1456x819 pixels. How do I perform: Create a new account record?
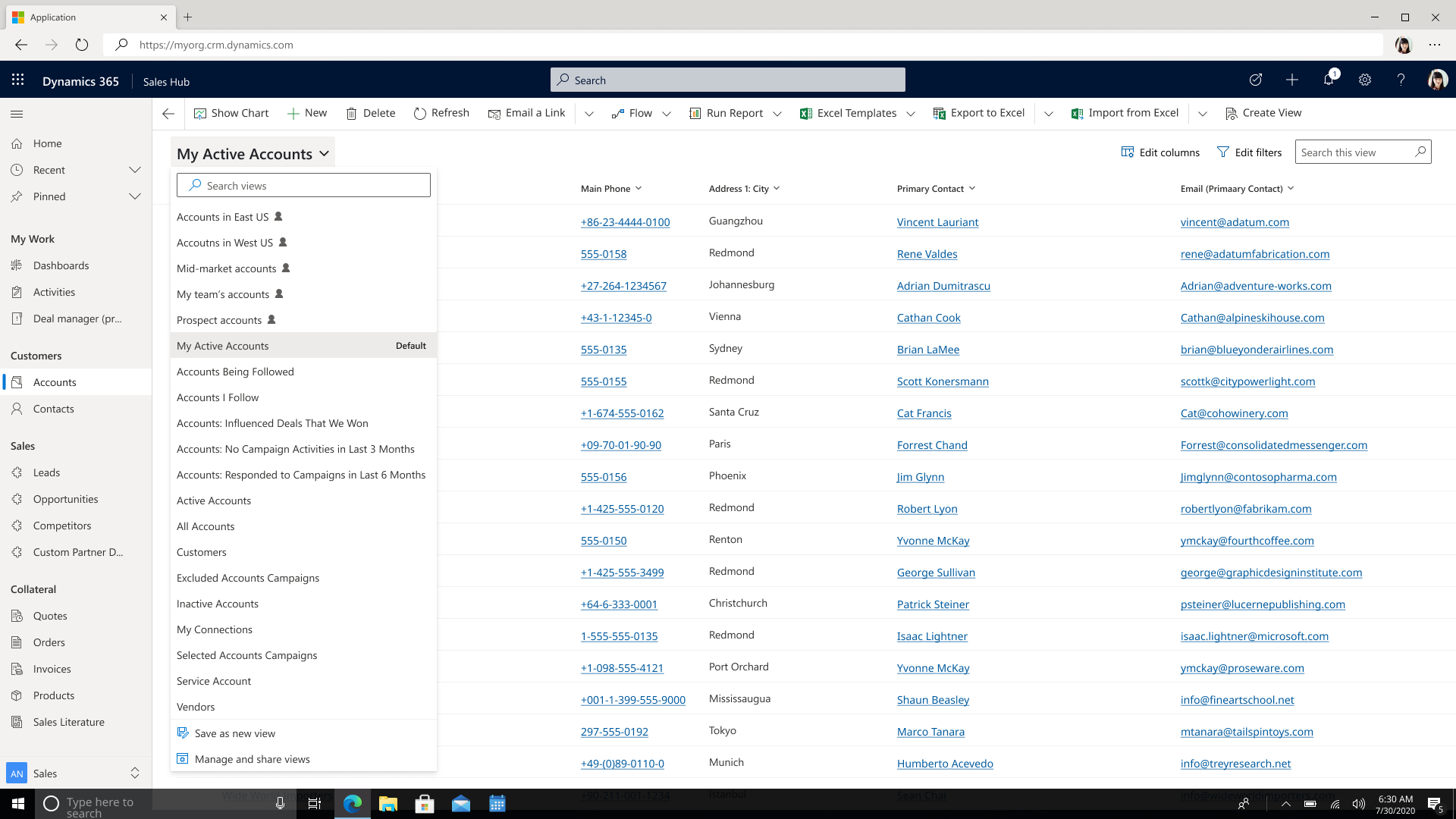coord(306,112)
